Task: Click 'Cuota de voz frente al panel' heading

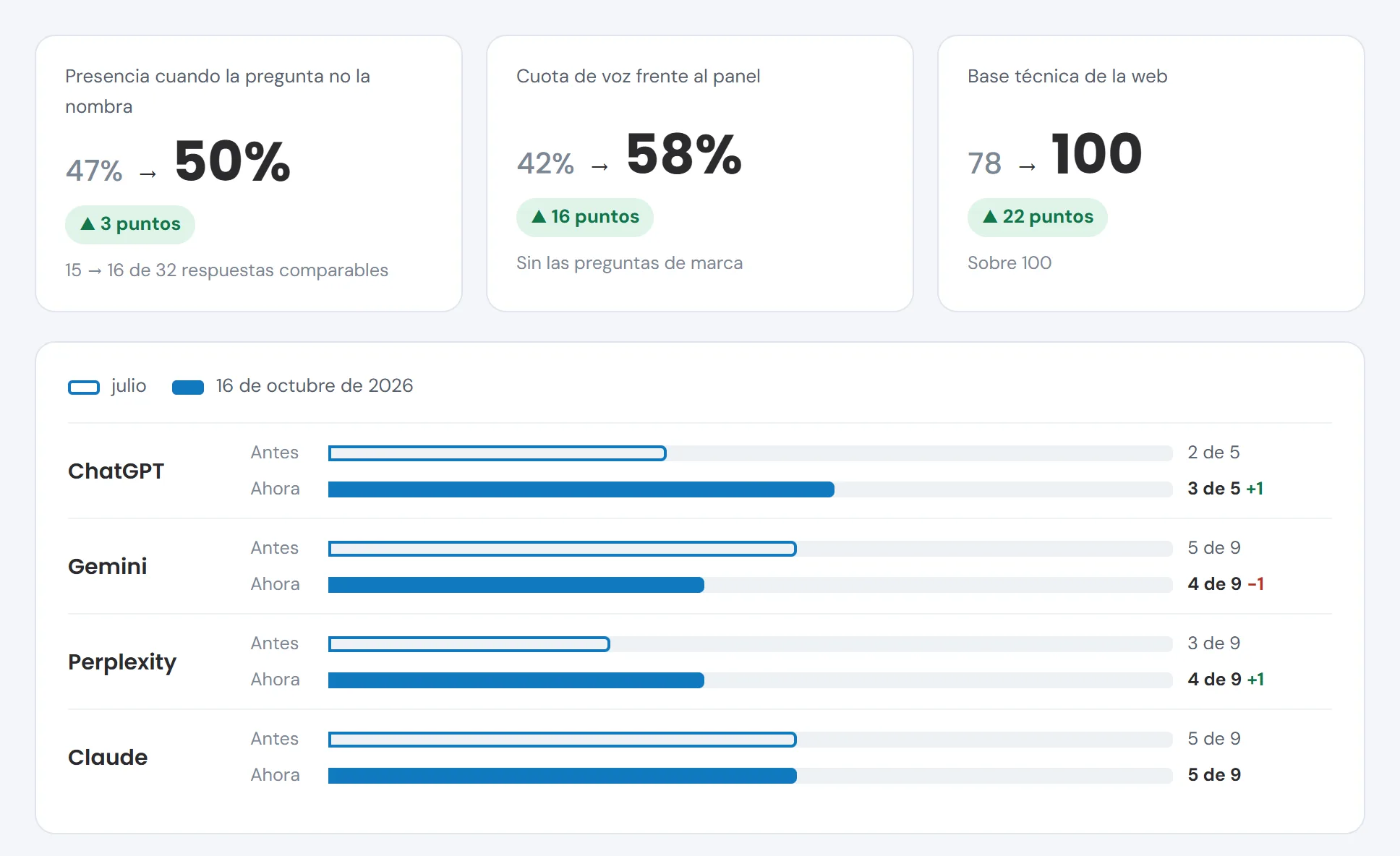Action: click(639, 76)
